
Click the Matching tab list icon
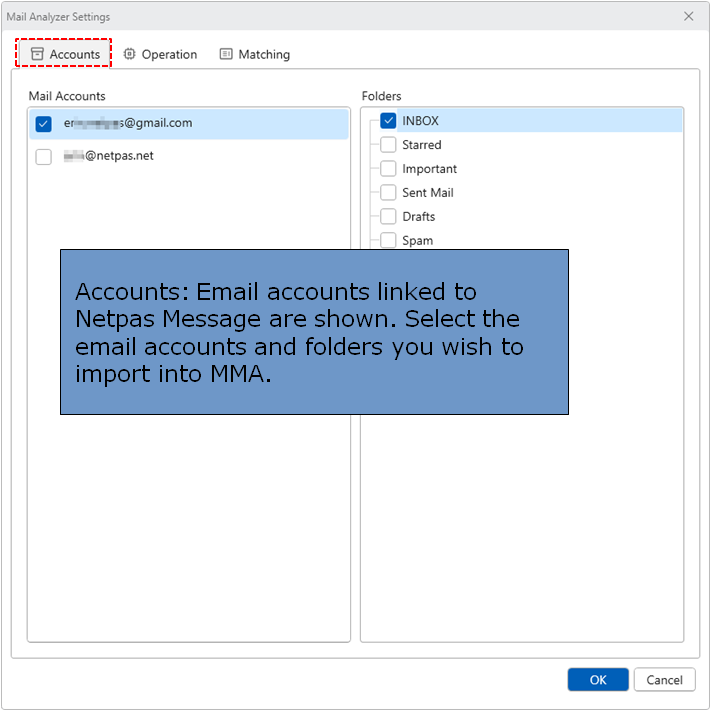pos(226,54)
